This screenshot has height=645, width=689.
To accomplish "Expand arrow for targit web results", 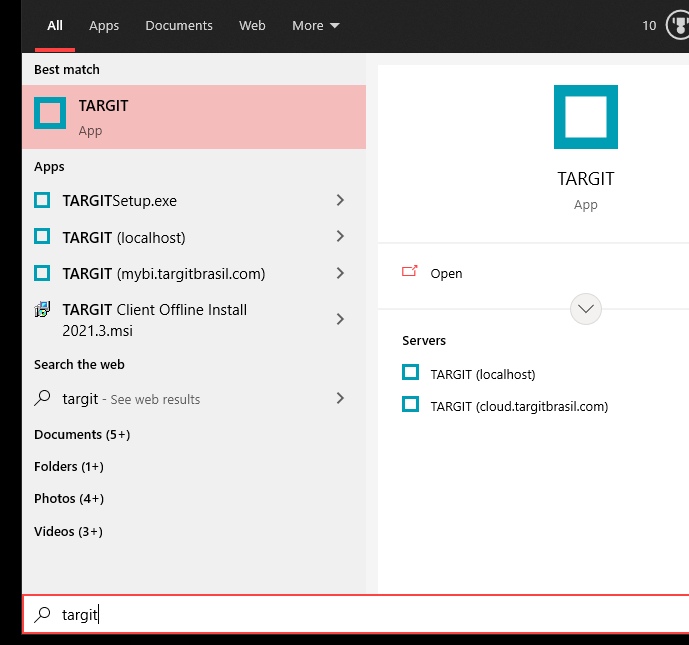I will point(340,398).
